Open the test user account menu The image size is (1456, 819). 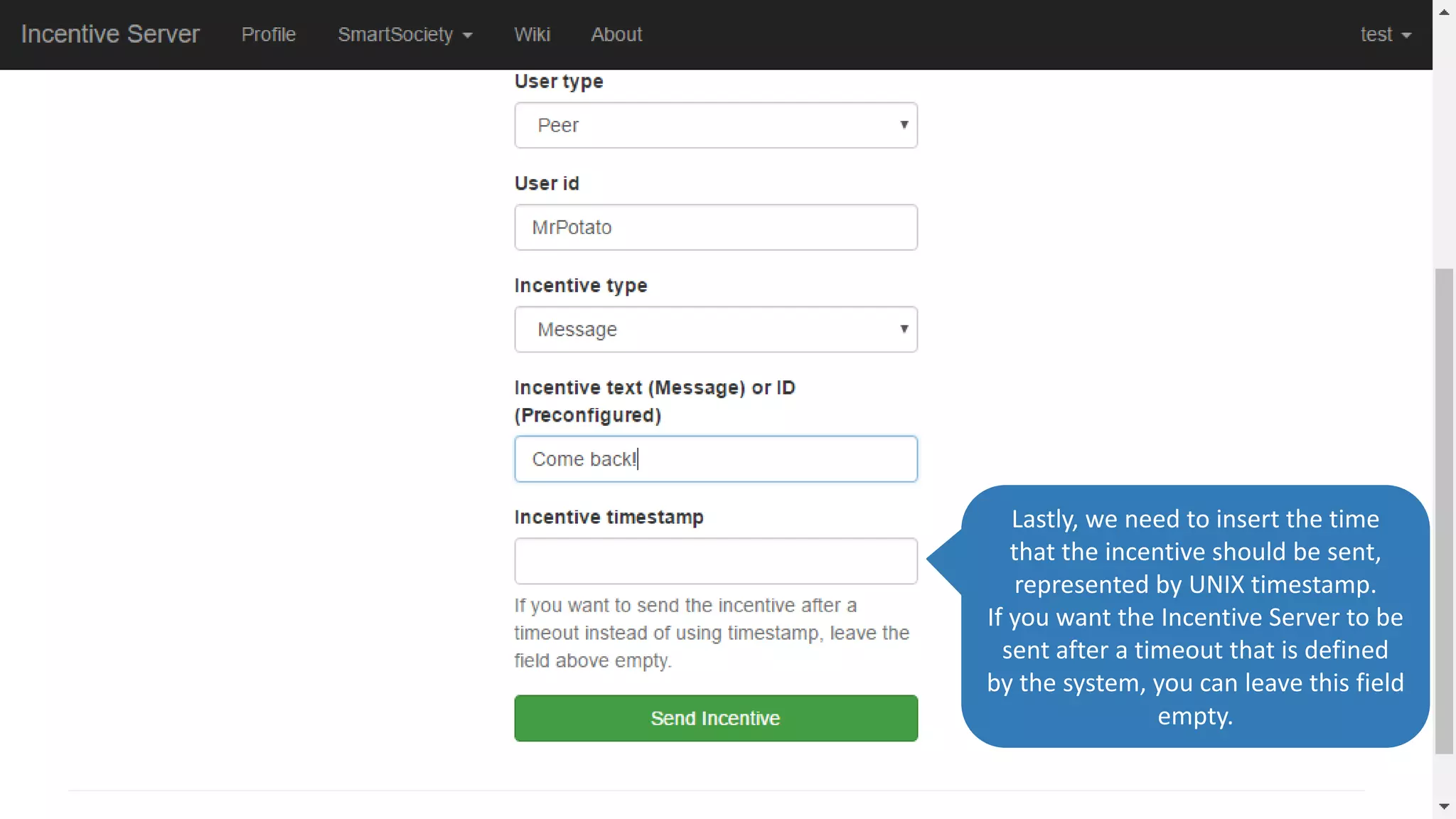[1385, 34]
